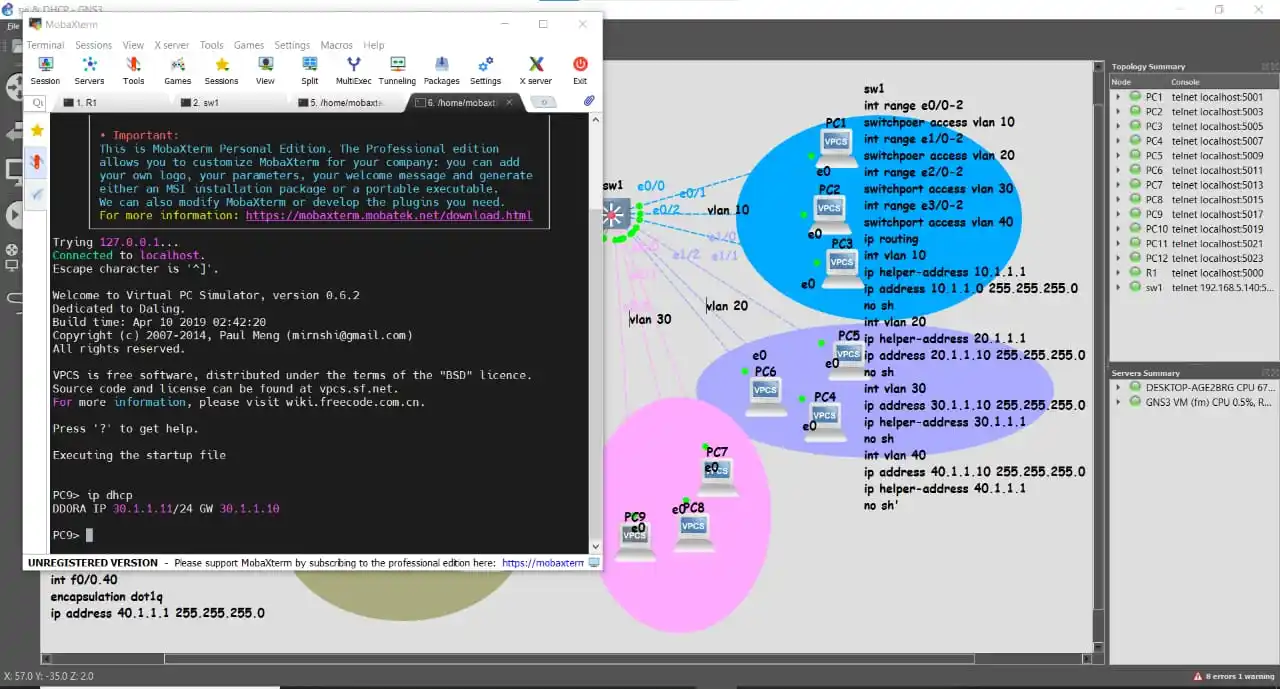
Task: Open the X server menu
Action: coord(171,45)
